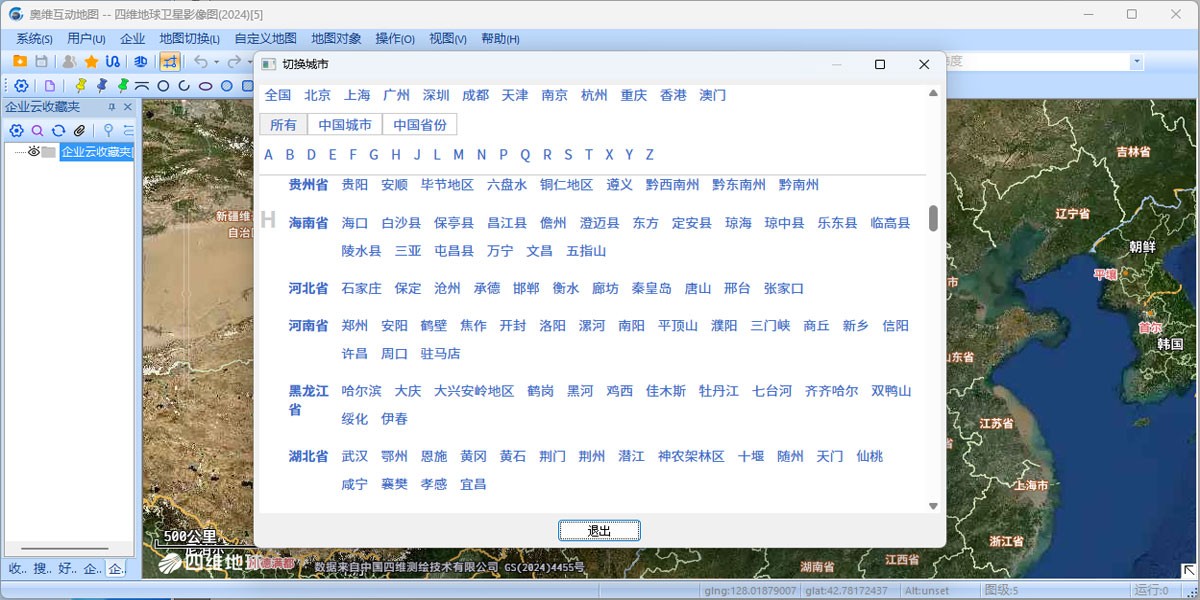Click the refresh sync icon in favorites panel

(58, 131)
